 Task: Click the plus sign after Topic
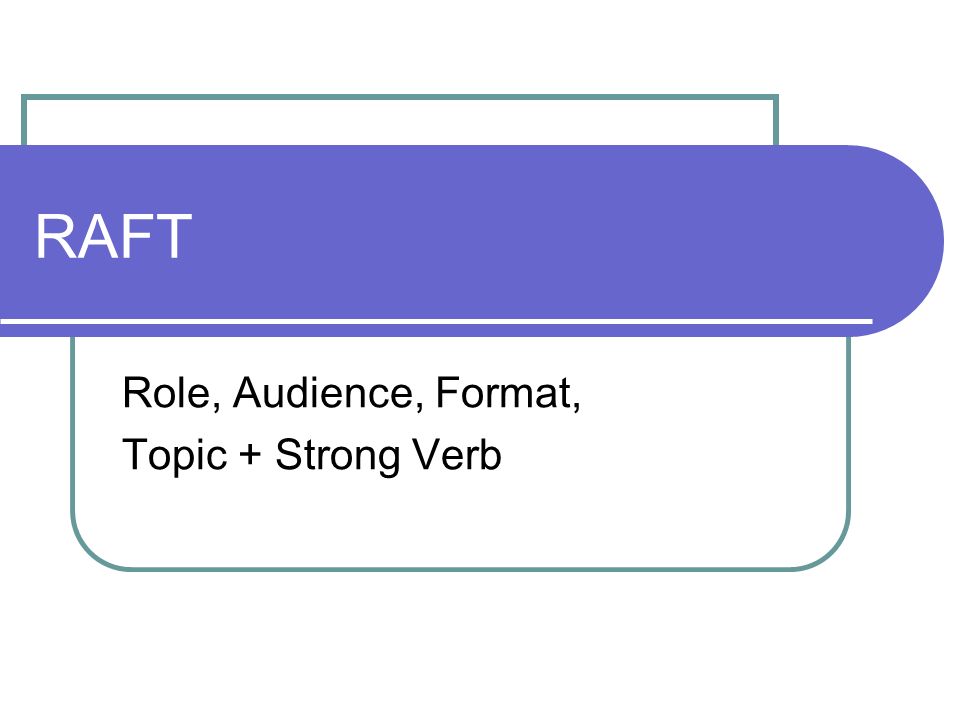[x=250, y=456]
